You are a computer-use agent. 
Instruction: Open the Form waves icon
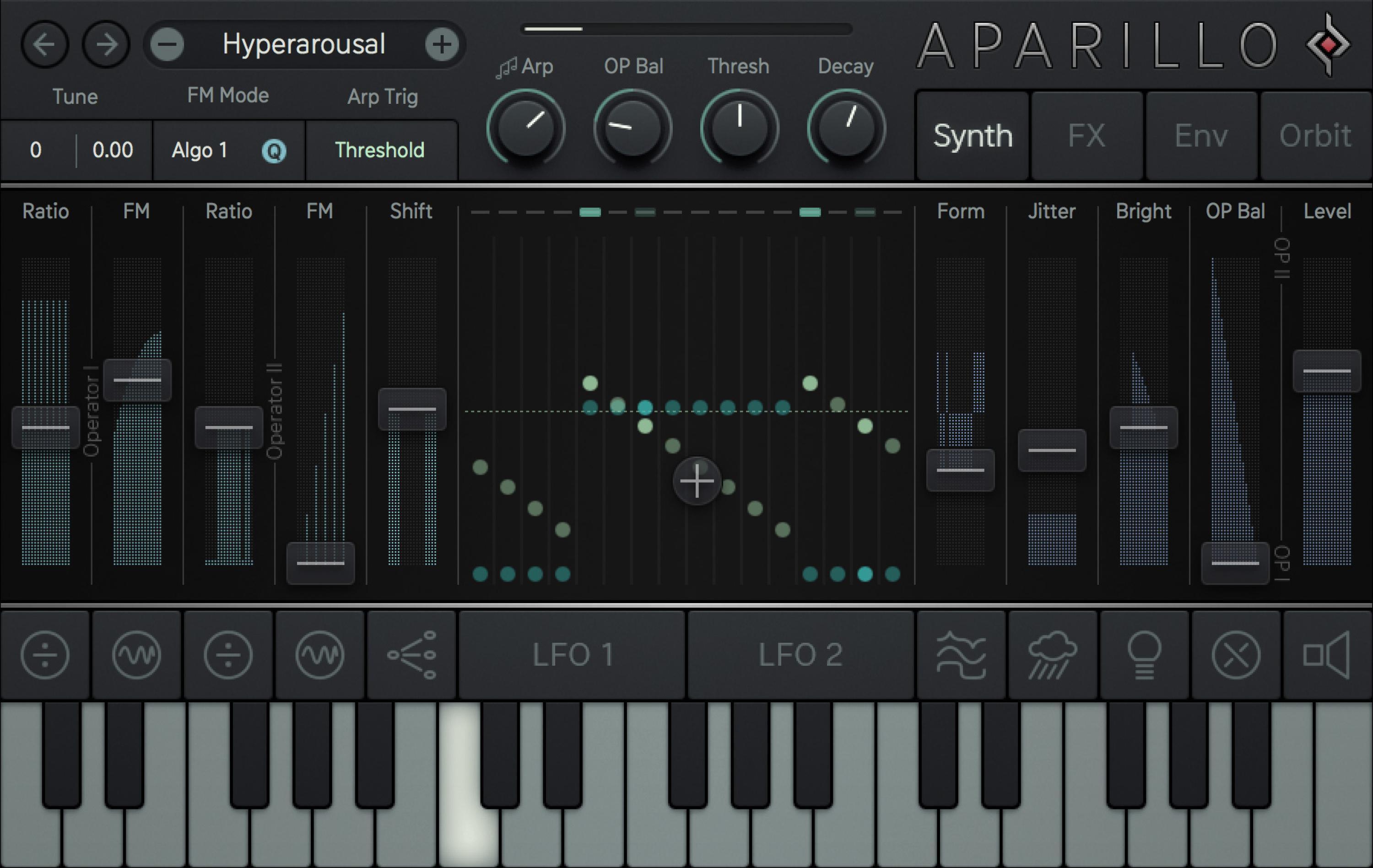(961, 654)
